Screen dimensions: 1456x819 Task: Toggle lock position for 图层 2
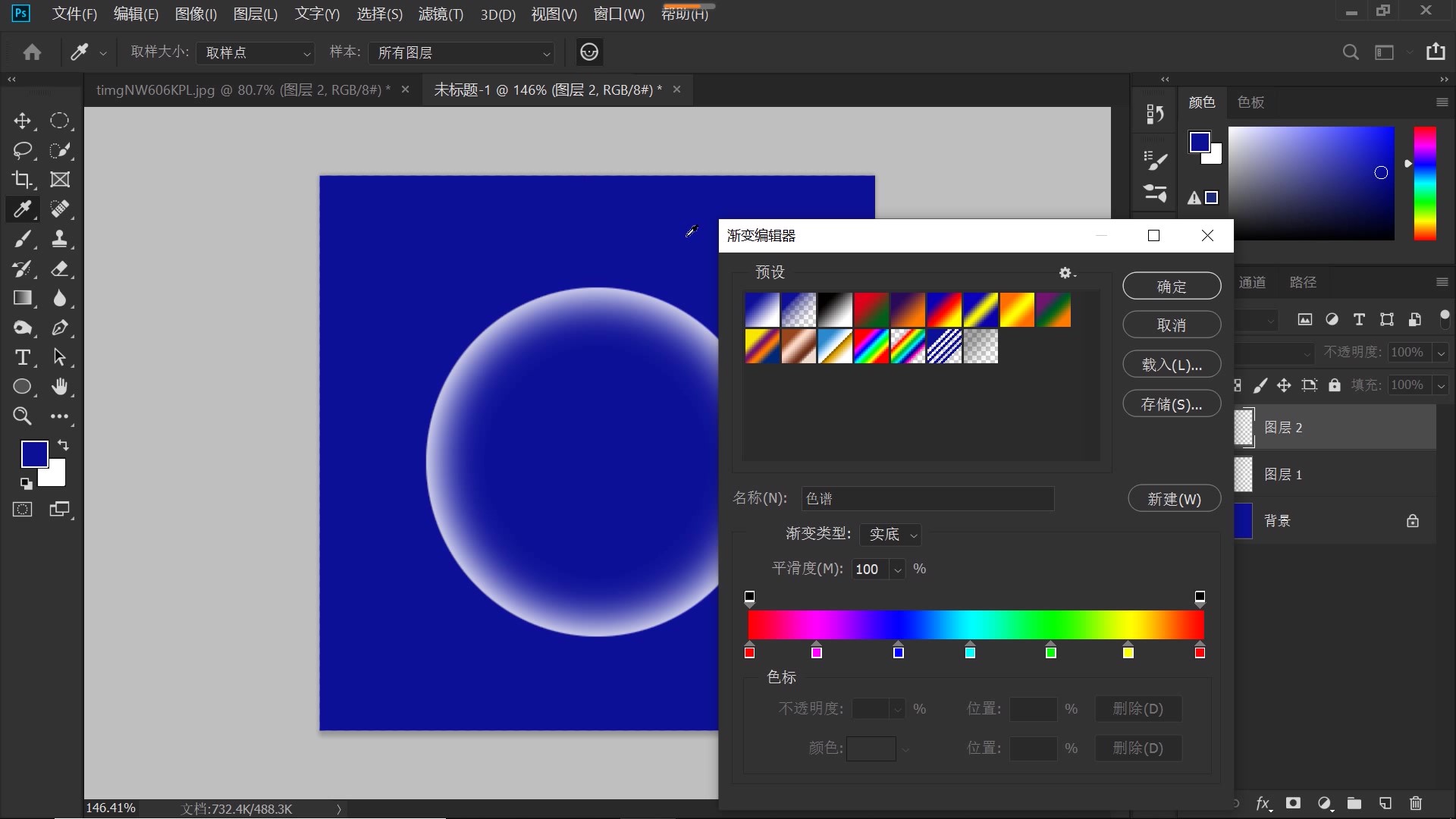click(x=1285, y=384)
